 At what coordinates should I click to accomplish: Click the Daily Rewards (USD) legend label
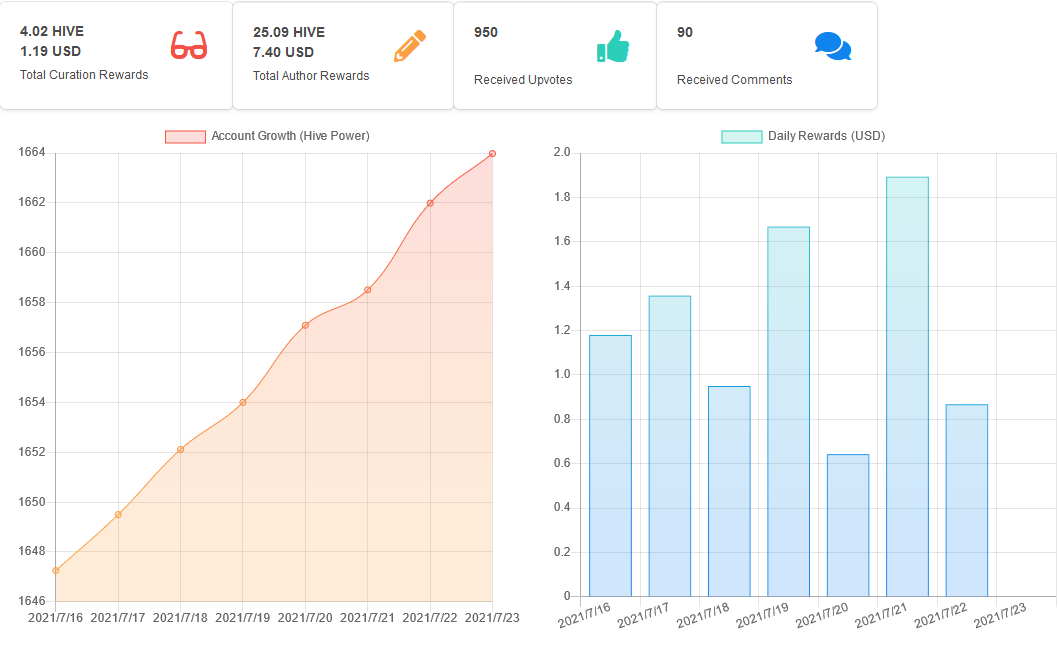click(x=826, y=136)
